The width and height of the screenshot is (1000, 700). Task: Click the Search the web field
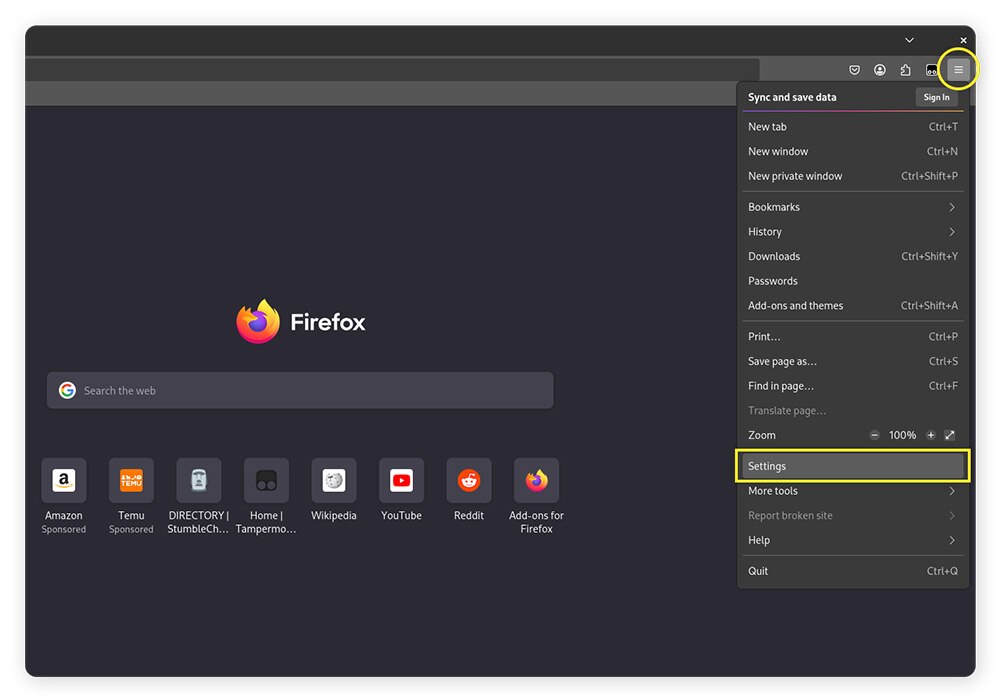coord(300,390)
